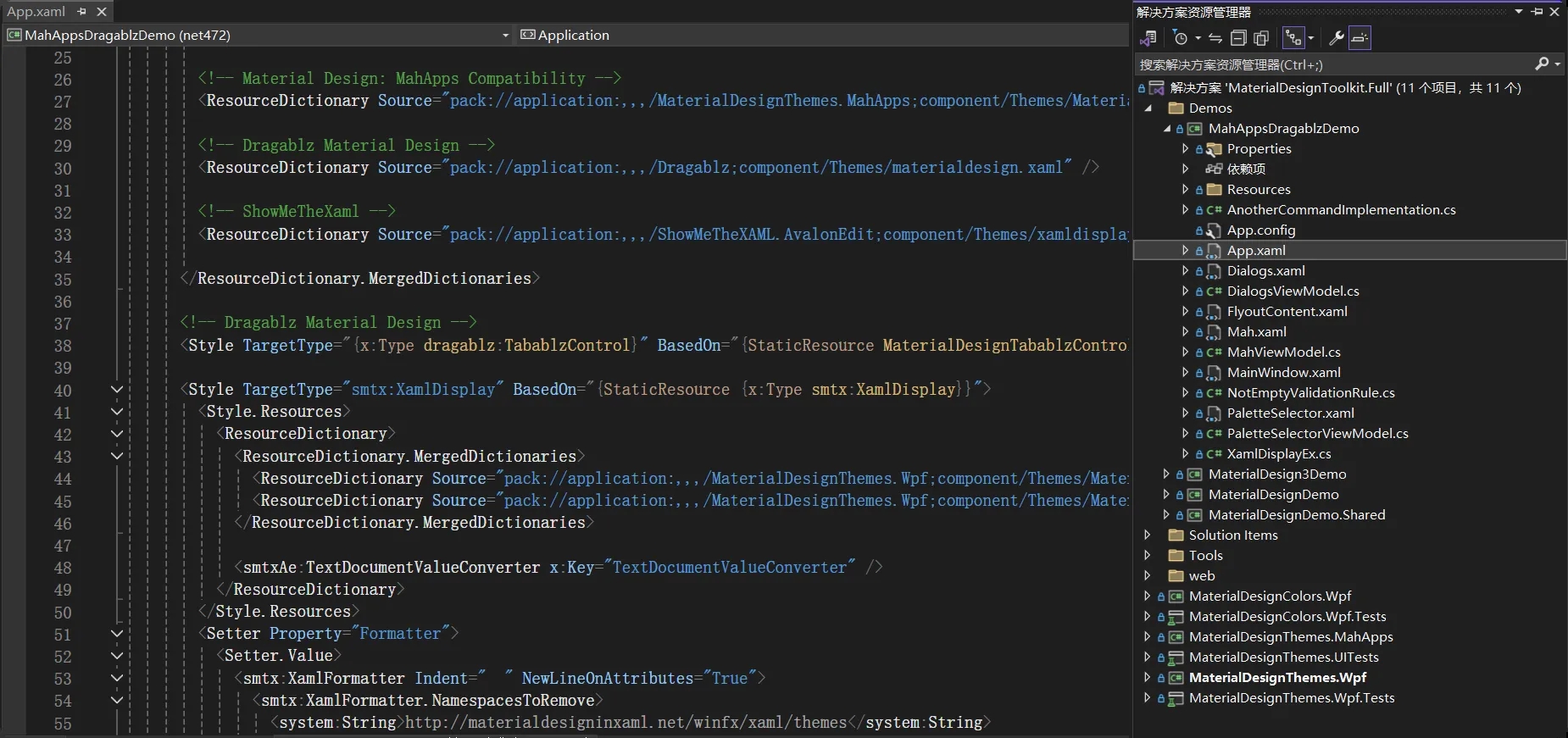The image size is (1568, 738).
Task: Click the search magnifier in Solution Explorer
Action: pos(1542,64)
